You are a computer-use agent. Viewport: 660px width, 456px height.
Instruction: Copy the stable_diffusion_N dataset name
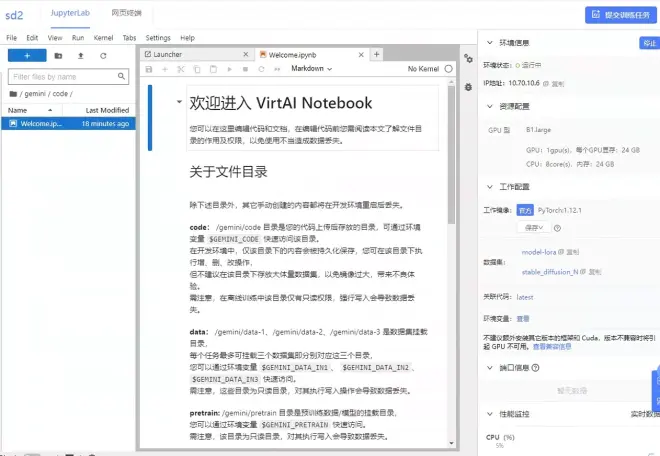(x=591, y=272)
